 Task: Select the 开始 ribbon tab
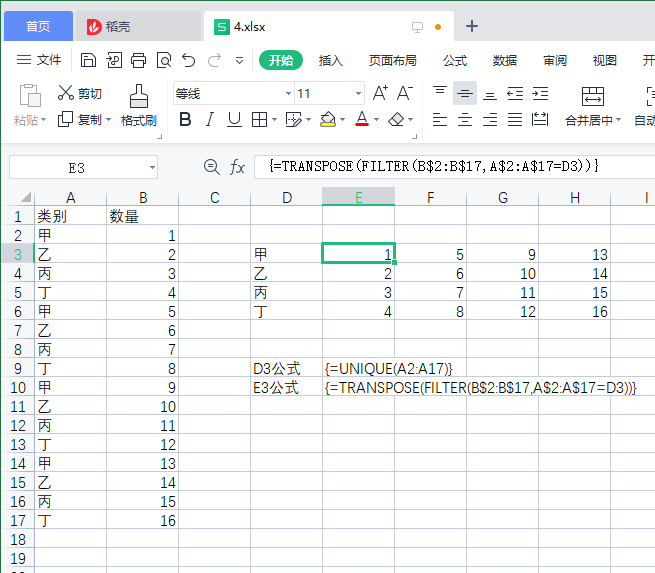[281, 61]
